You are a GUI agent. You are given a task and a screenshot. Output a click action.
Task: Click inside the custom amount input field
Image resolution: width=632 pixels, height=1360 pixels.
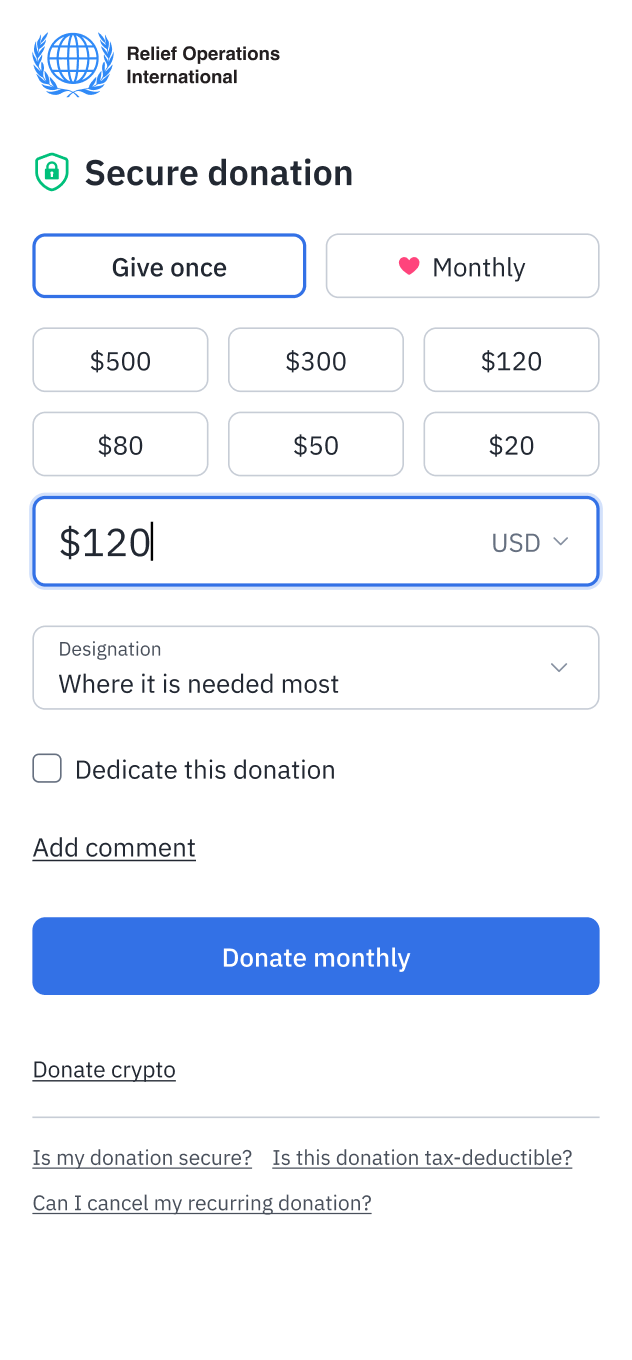tap(250, 541)
